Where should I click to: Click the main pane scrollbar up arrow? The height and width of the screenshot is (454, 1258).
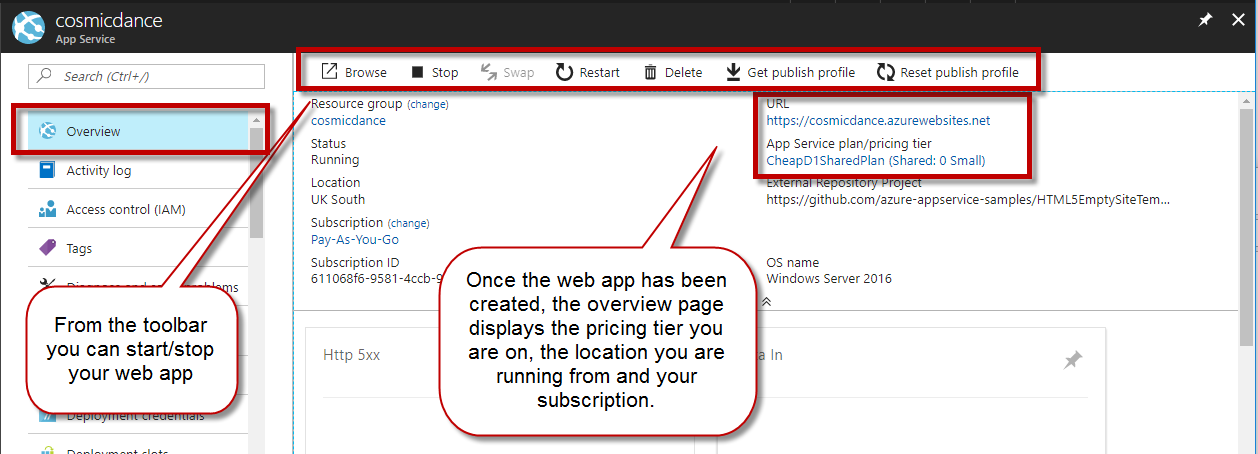coord(1246,102)
